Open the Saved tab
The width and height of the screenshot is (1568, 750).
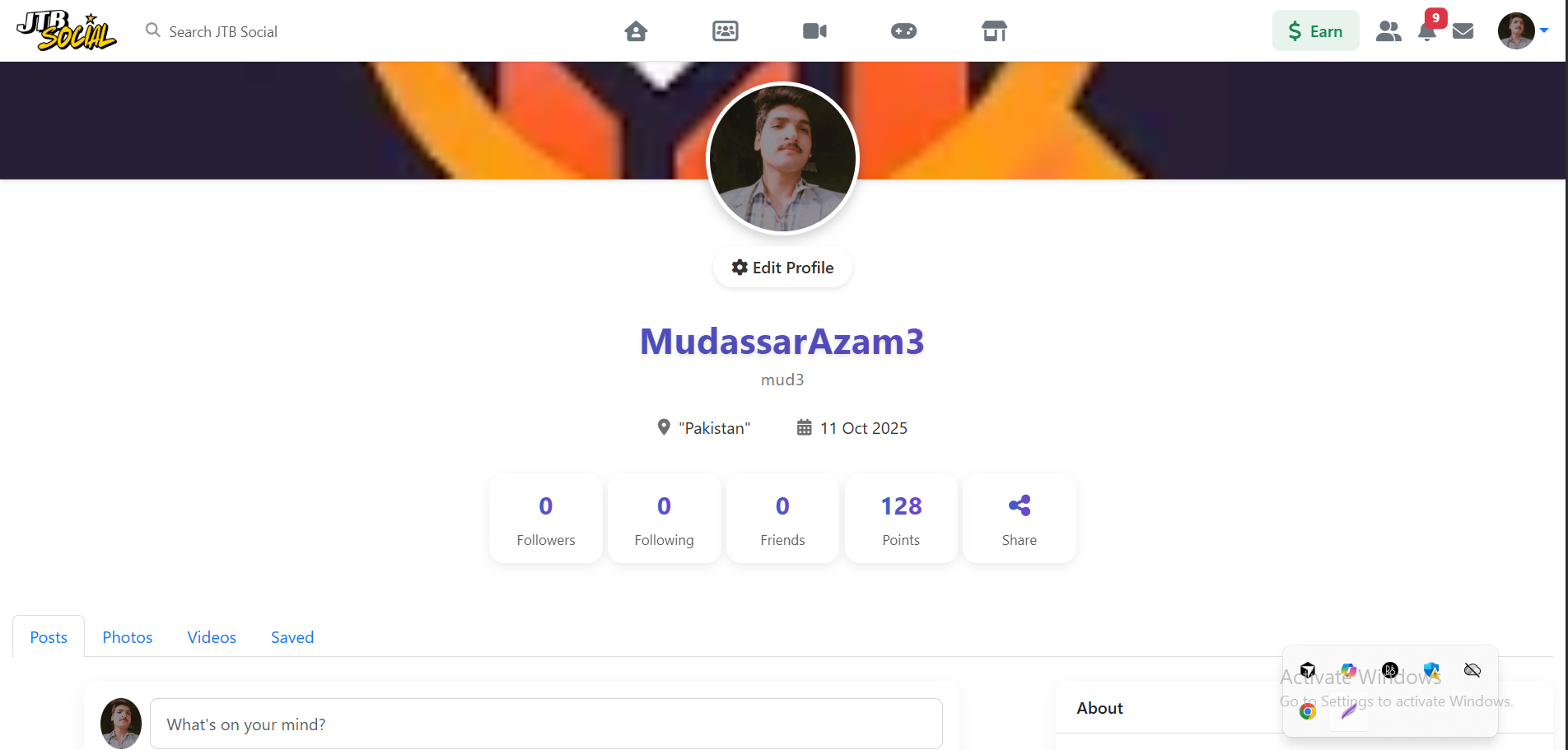coord(292,637)
